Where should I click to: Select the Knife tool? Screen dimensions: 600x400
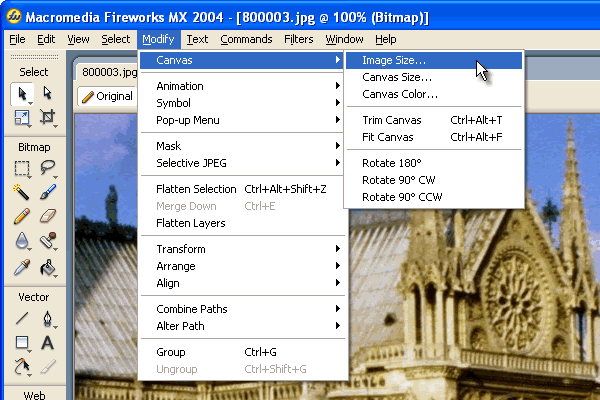click(x=47, y=367)
